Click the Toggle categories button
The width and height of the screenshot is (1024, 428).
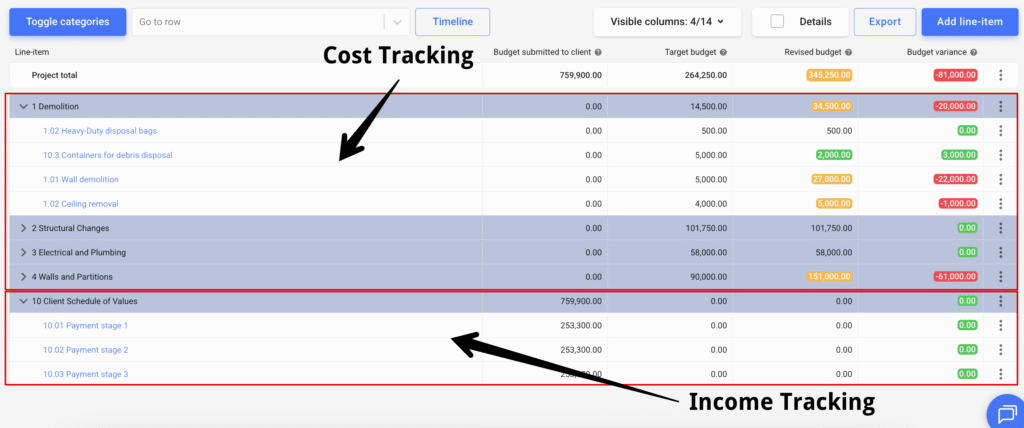(x=67, y=22)
